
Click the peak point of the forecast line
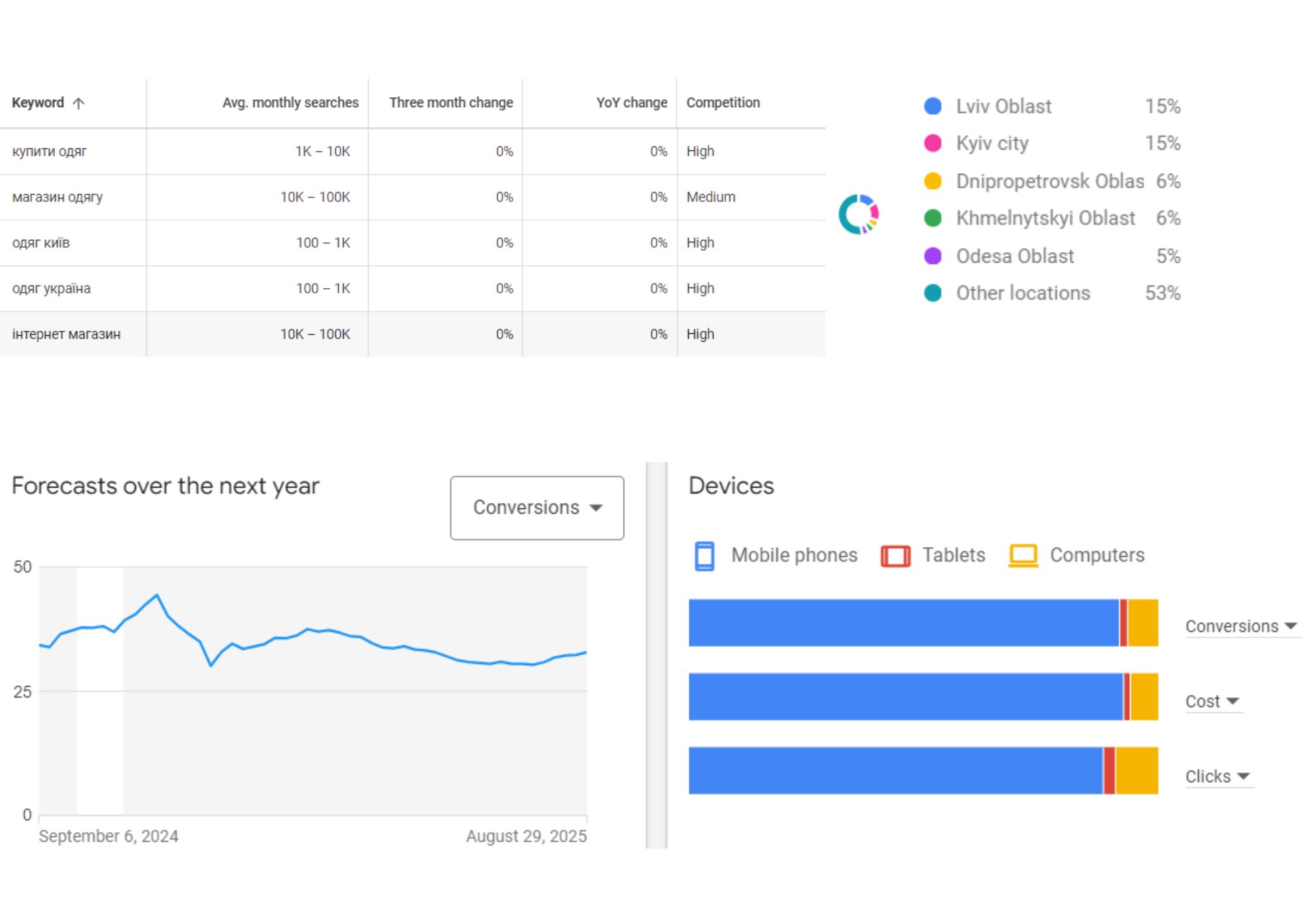click(157, 595)
